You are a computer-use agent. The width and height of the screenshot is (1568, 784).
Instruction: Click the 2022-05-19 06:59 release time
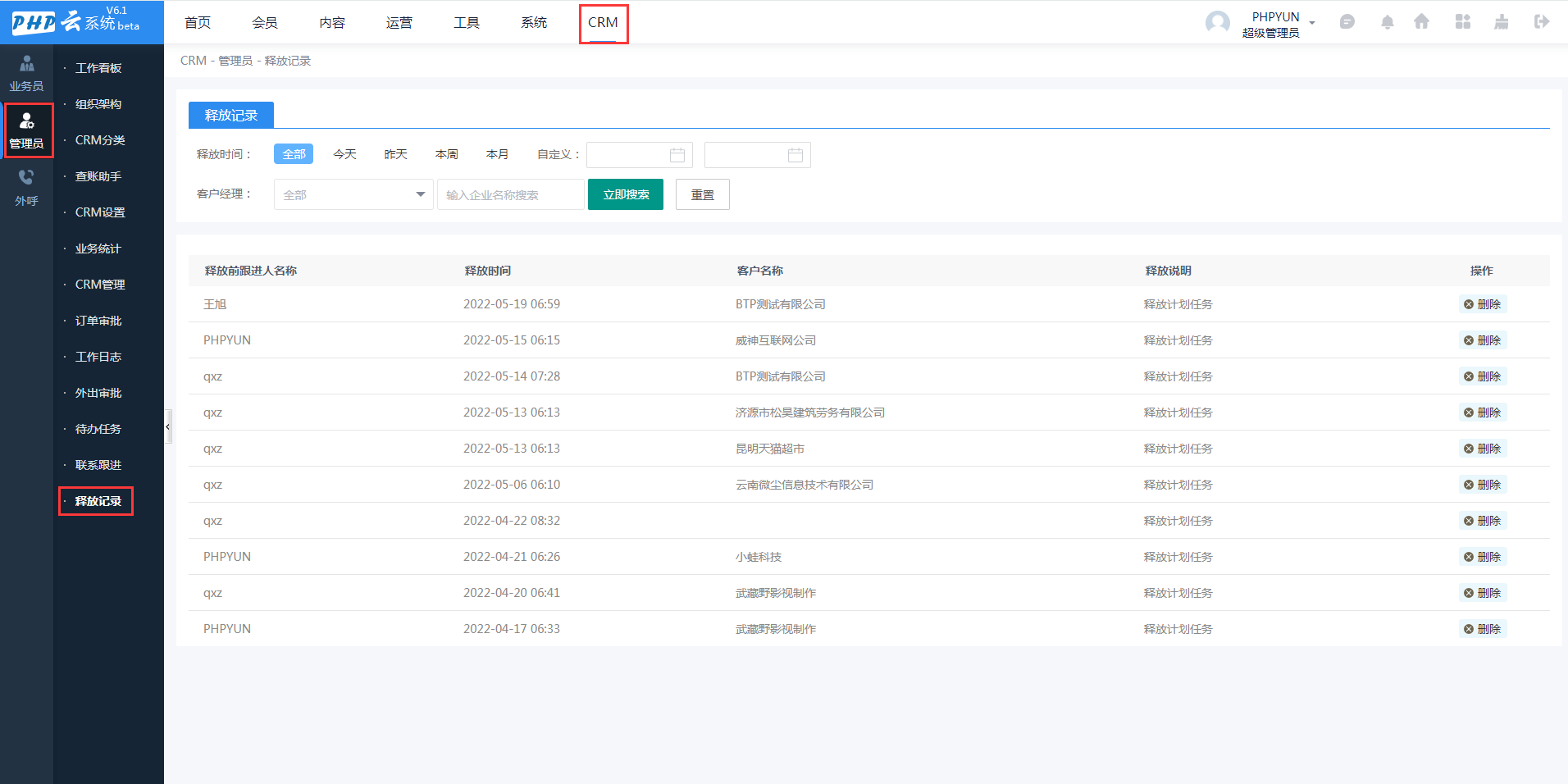pos(512,304)
